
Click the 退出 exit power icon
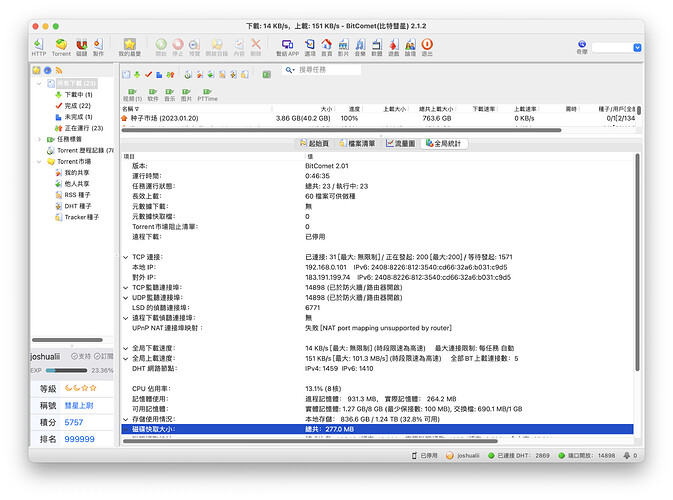tap(427, 47)
